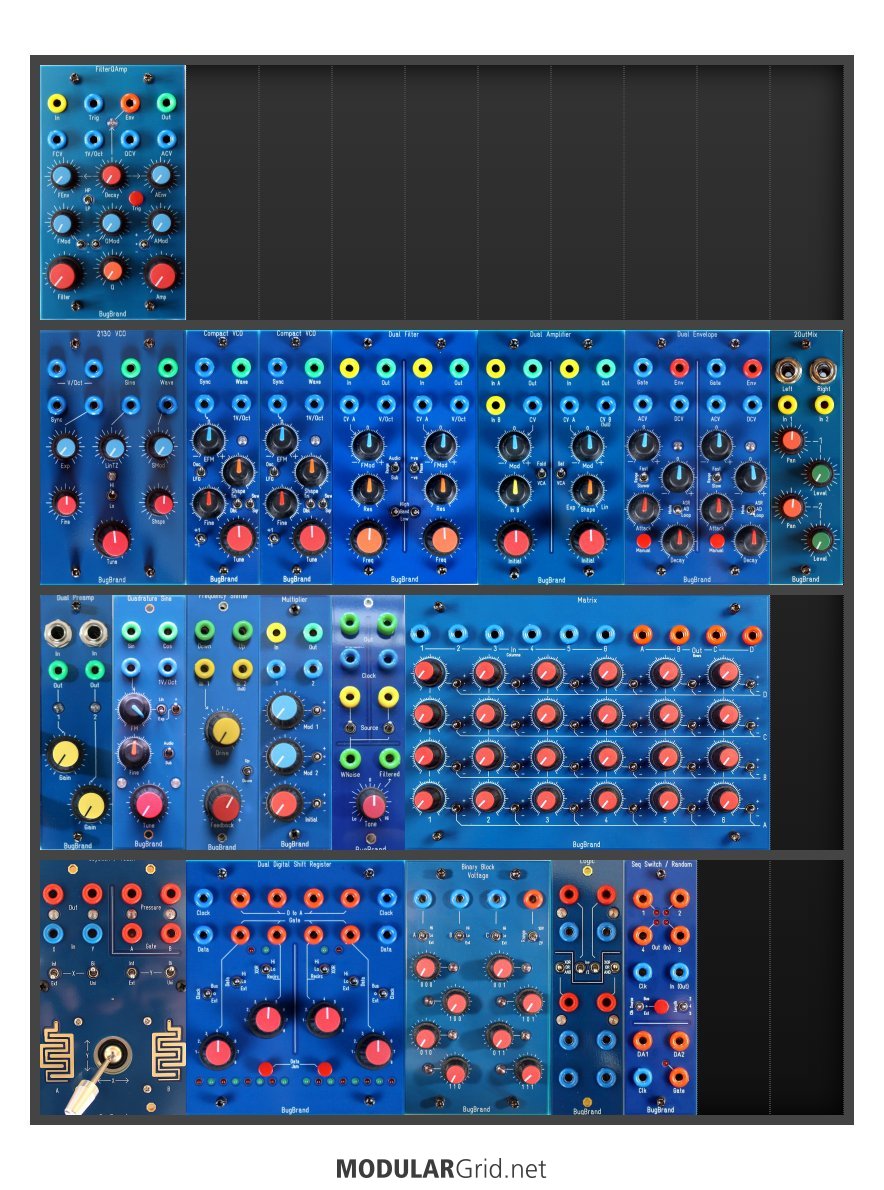The height and width of the screenshot is (1190, 884).
Task: Push the red Trig button on FilterQAmp
Action: point(137,197)
